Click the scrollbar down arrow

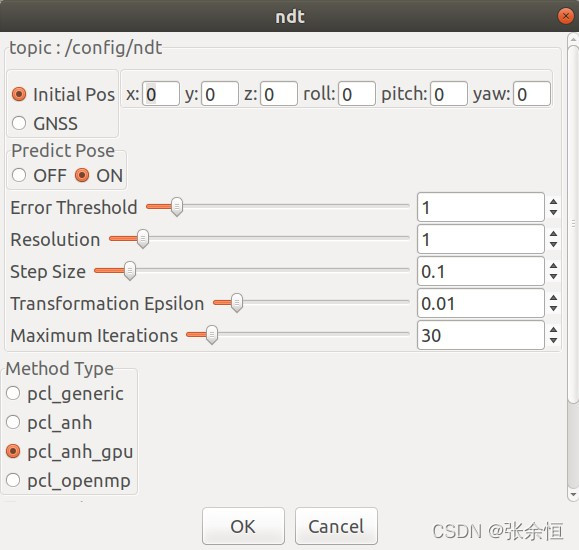573,494
